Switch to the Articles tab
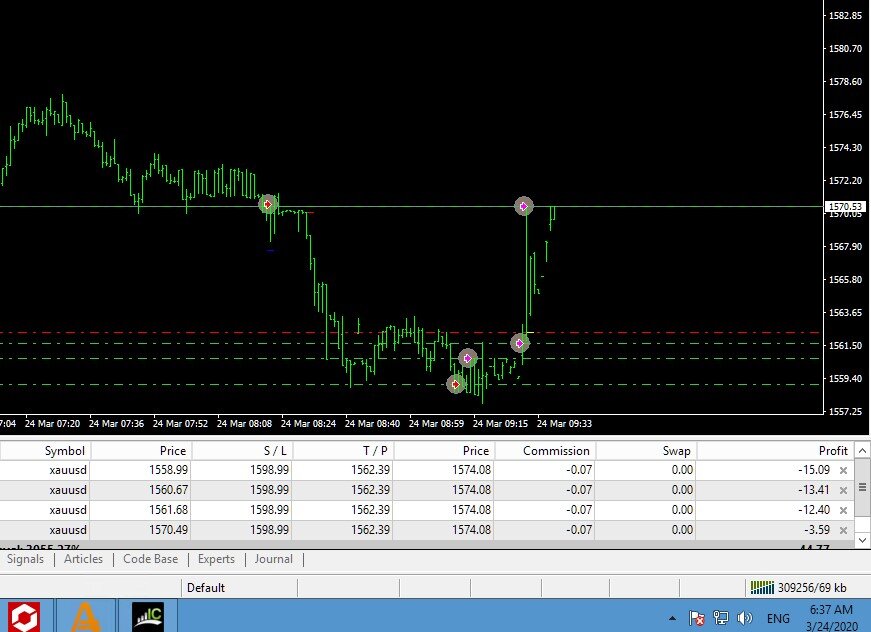 pos(83,559)
